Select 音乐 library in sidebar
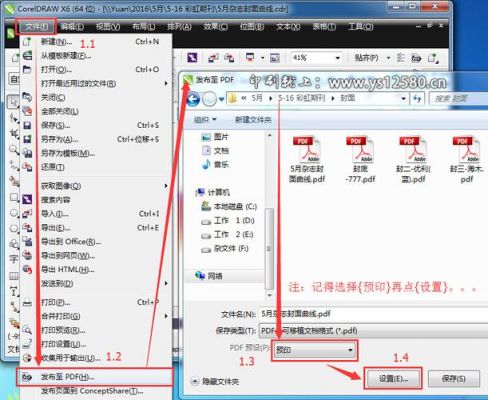This screenshot has width=488, height=400. 216,164
